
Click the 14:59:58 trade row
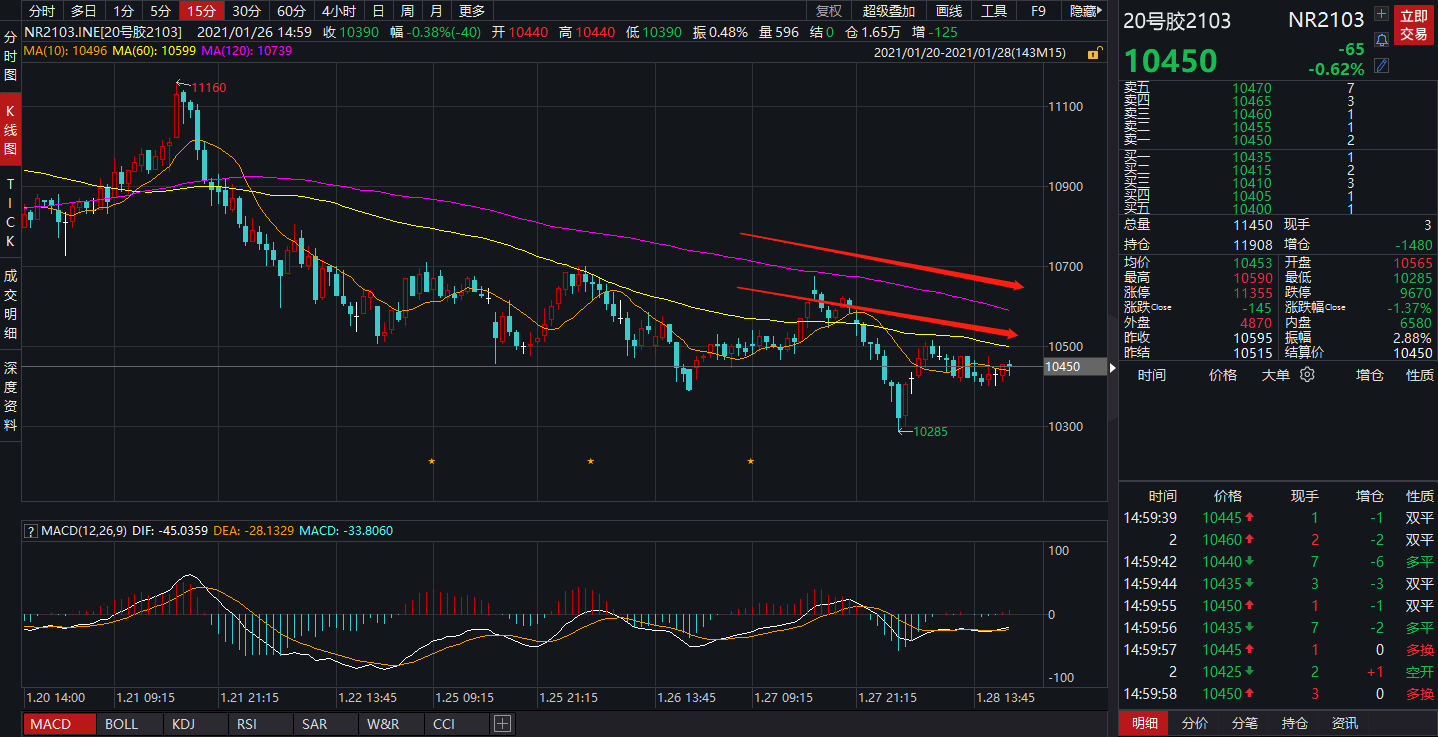coord(1278,693)
